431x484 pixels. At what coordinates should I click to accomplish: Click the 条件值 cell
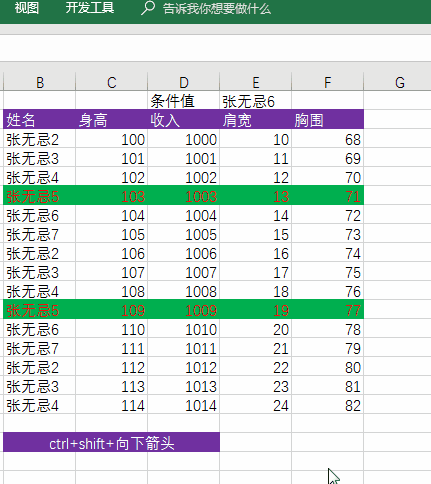pos(184,100)
